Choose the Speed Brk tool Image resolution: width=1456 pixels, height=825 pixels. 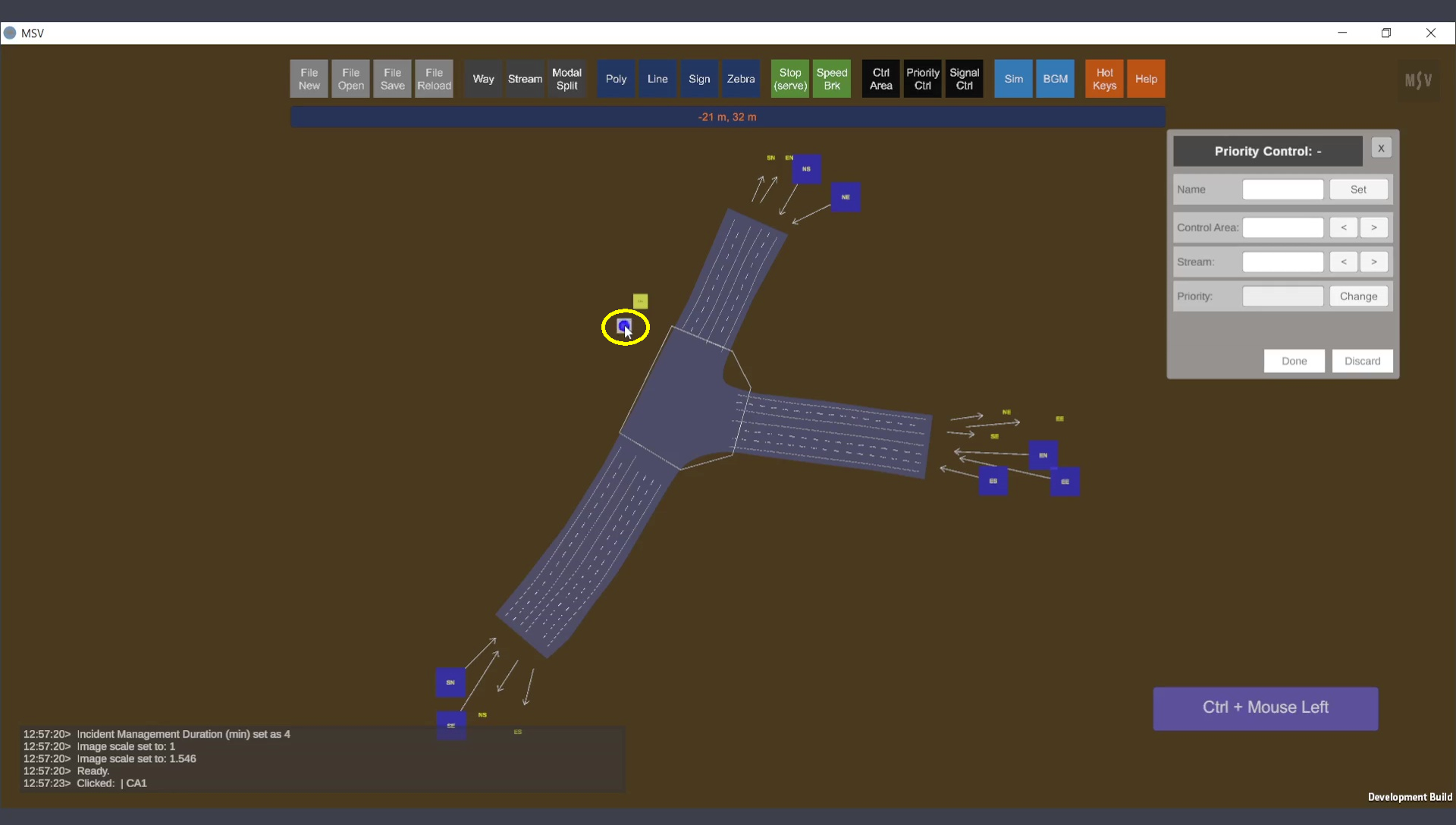831,79
